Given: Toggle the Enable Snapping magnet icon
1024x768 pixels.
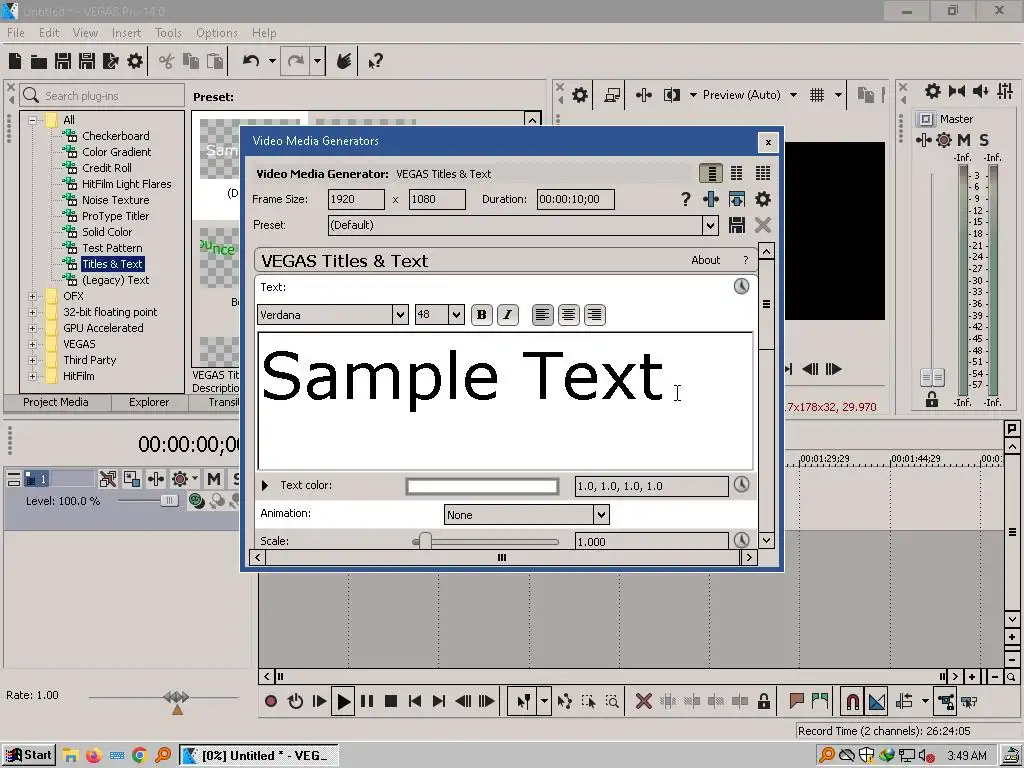Looking at the screenshot, I should pos(852,702).
